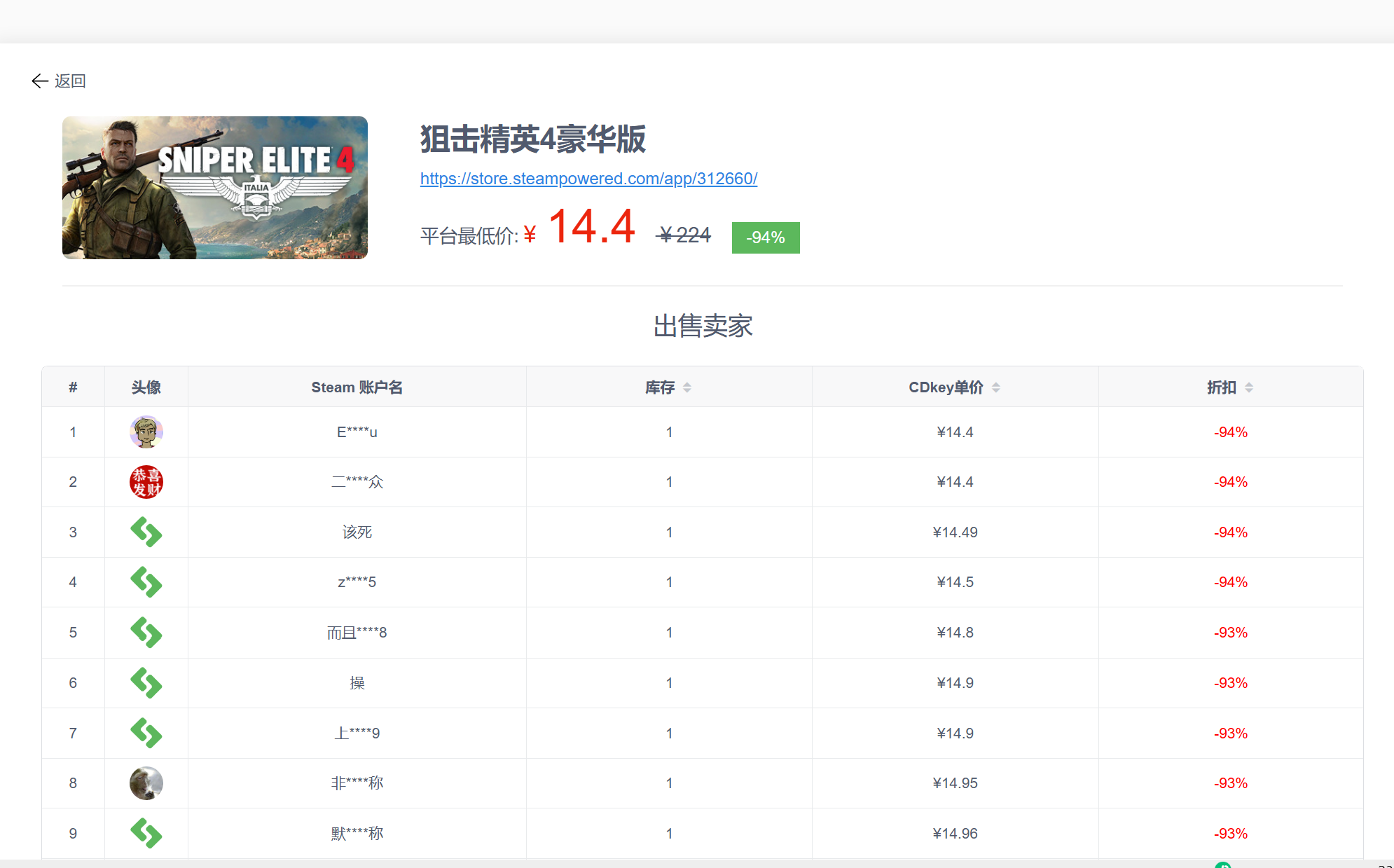Sort the table by 折扣 sort arrows
Viewport: 1394px width, 868px height.
click(1249, 387)
